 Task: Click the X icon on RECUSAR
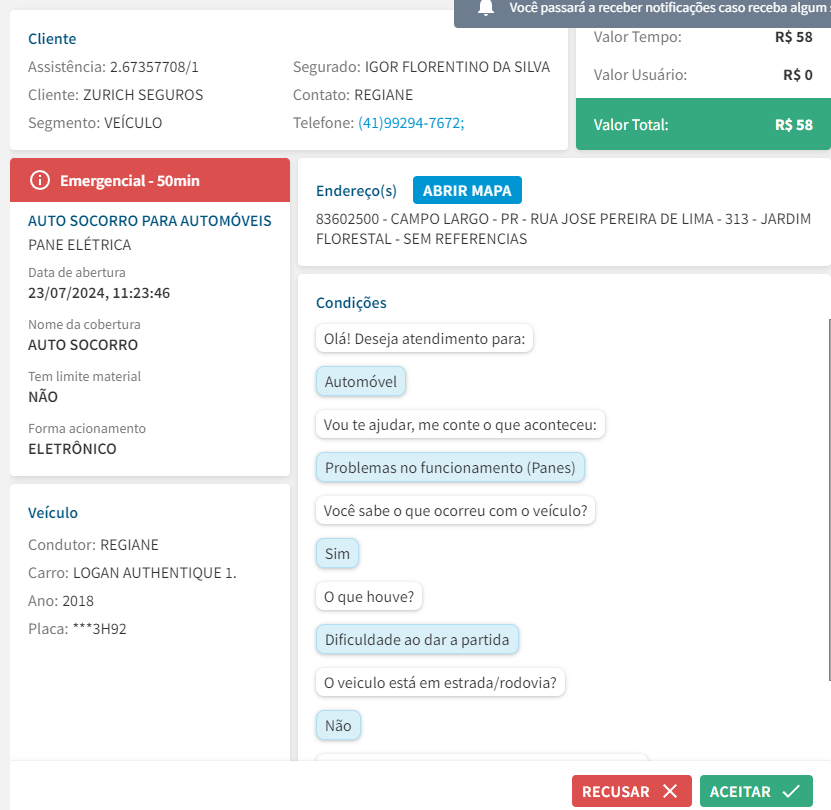(670, 791)
